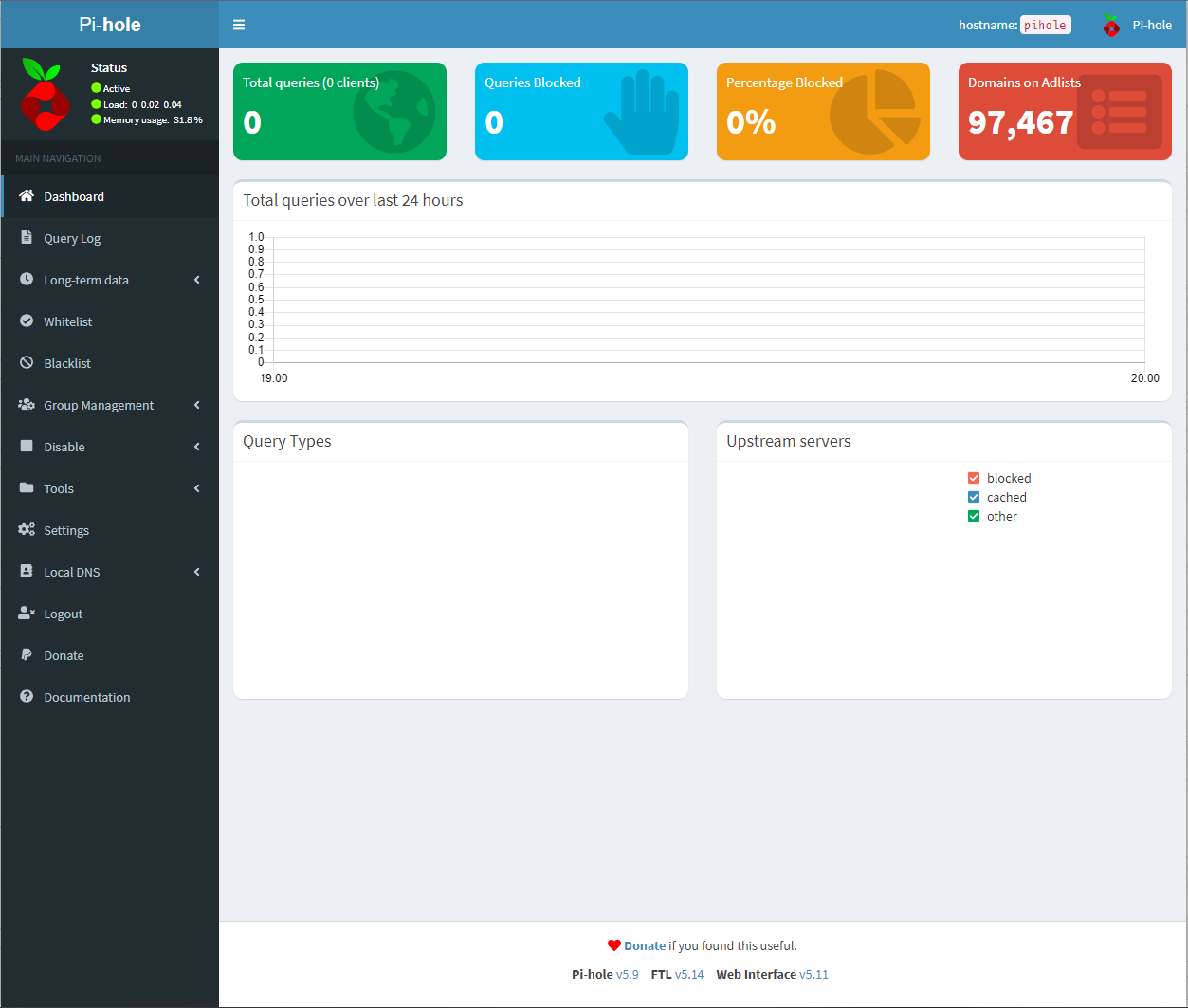Click the Blacklist ban icon
This screenshot has height=1008, width=1188.
click(27, 363)
